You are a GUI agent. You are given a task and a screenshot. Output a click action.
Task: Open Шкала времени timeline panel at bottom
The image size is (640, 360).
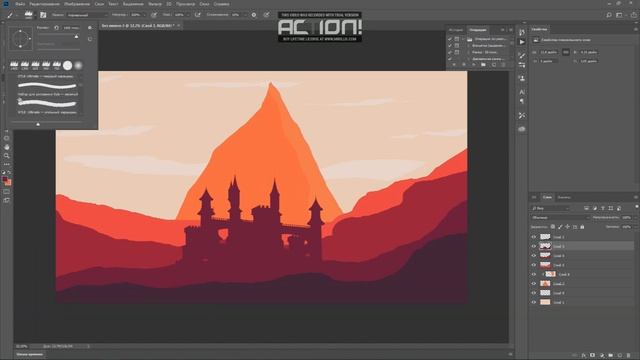30,354
